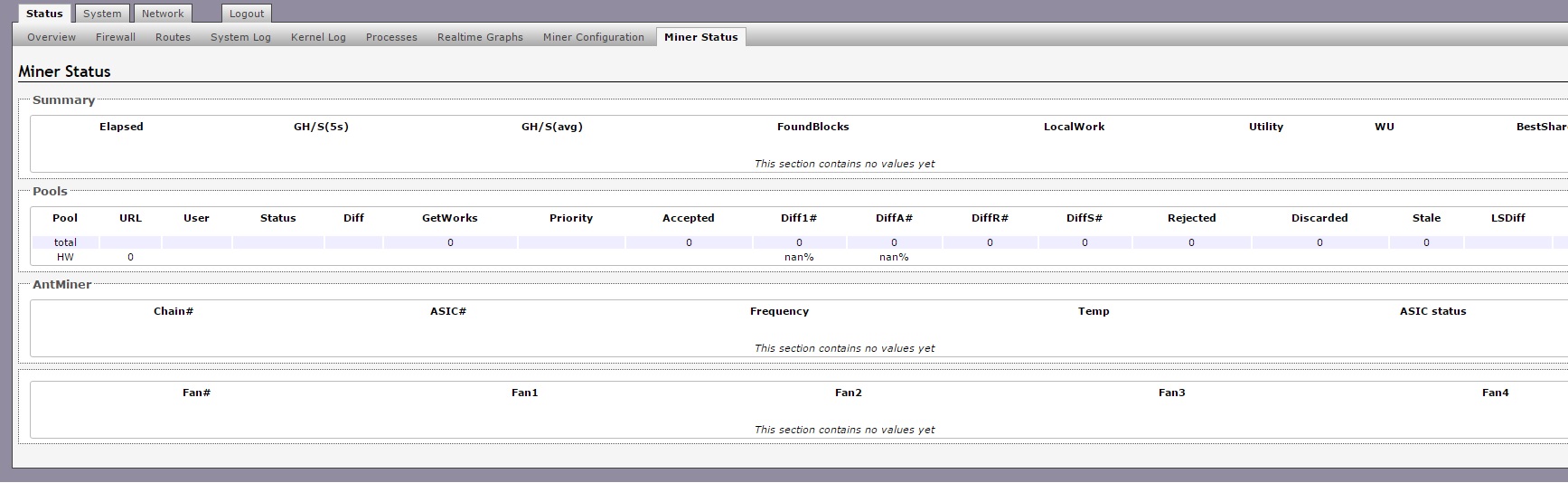Open the Status top tab
The width and height of the screenshot is (1568, 483).
44,14
